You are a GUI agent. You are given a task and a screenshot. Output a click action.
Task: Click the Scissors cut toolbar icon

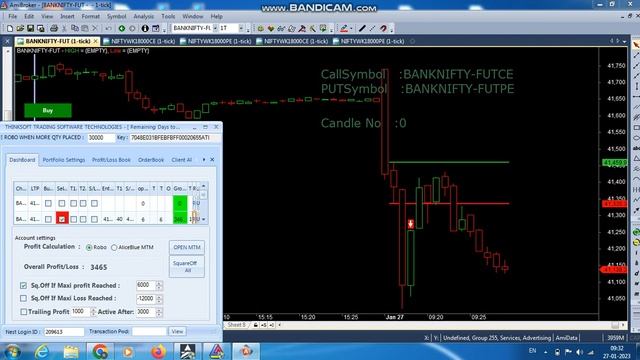tap(64, 29)
